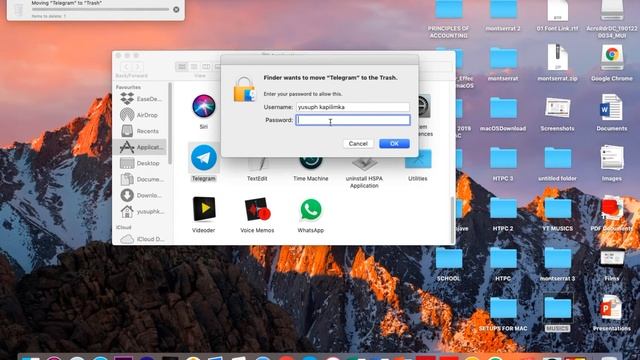Viewport: 640px width, 360px height.
Task: Select the Voice Memos app icon
Action: coord(257,209)
